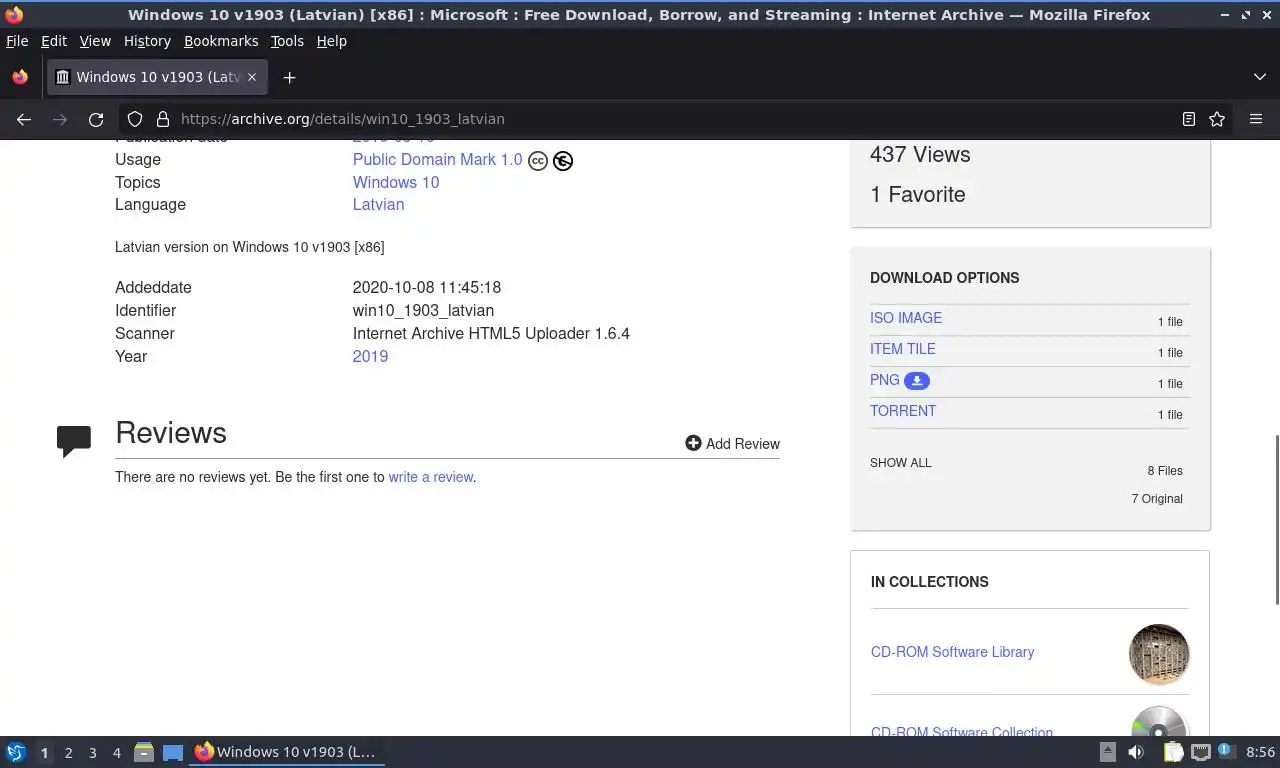Click the '1 Favorite' text
The width and height of the screenshot is (1280, 768).
click(918, 195)
